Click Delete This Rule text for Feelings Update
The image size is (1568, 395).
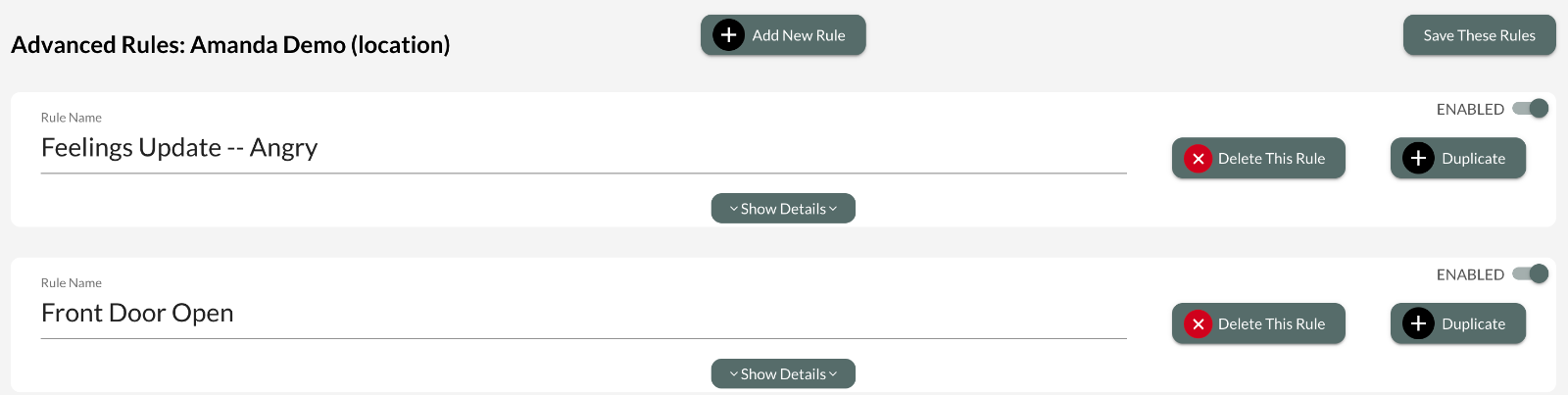tap(1271, 159)
